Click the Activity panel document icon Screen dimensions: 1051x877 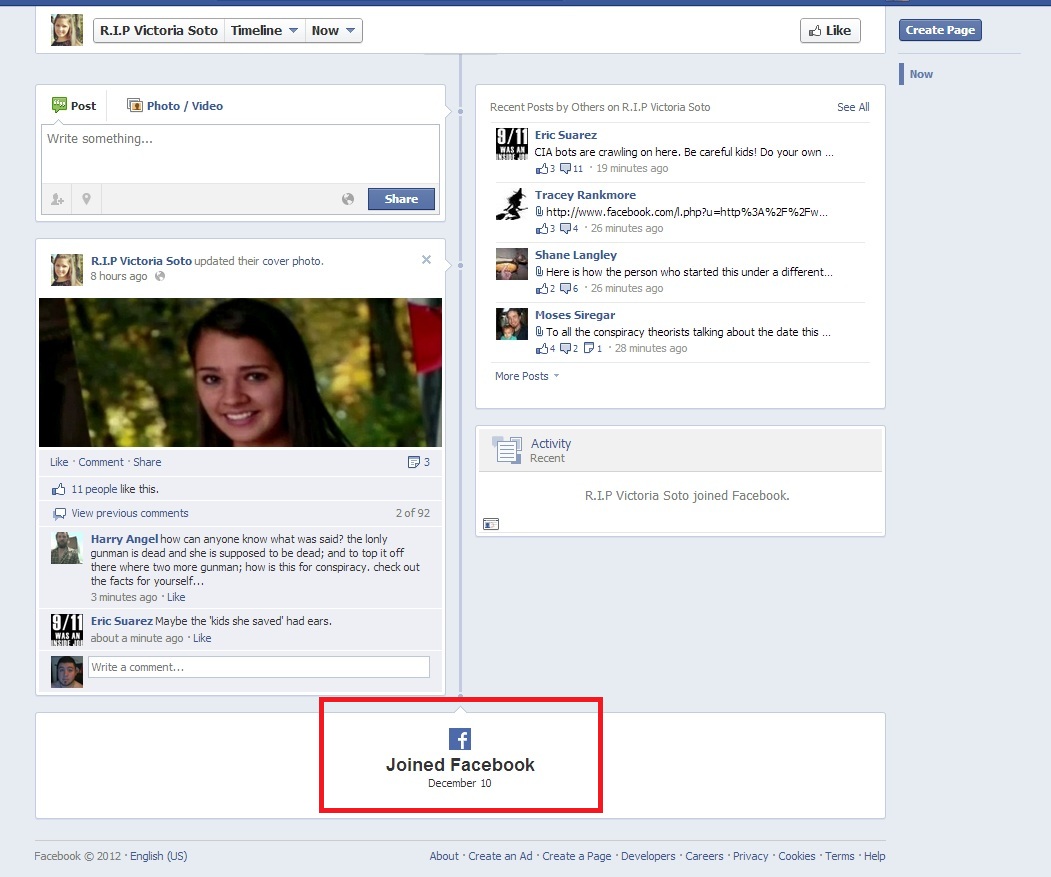click(507, 450)
